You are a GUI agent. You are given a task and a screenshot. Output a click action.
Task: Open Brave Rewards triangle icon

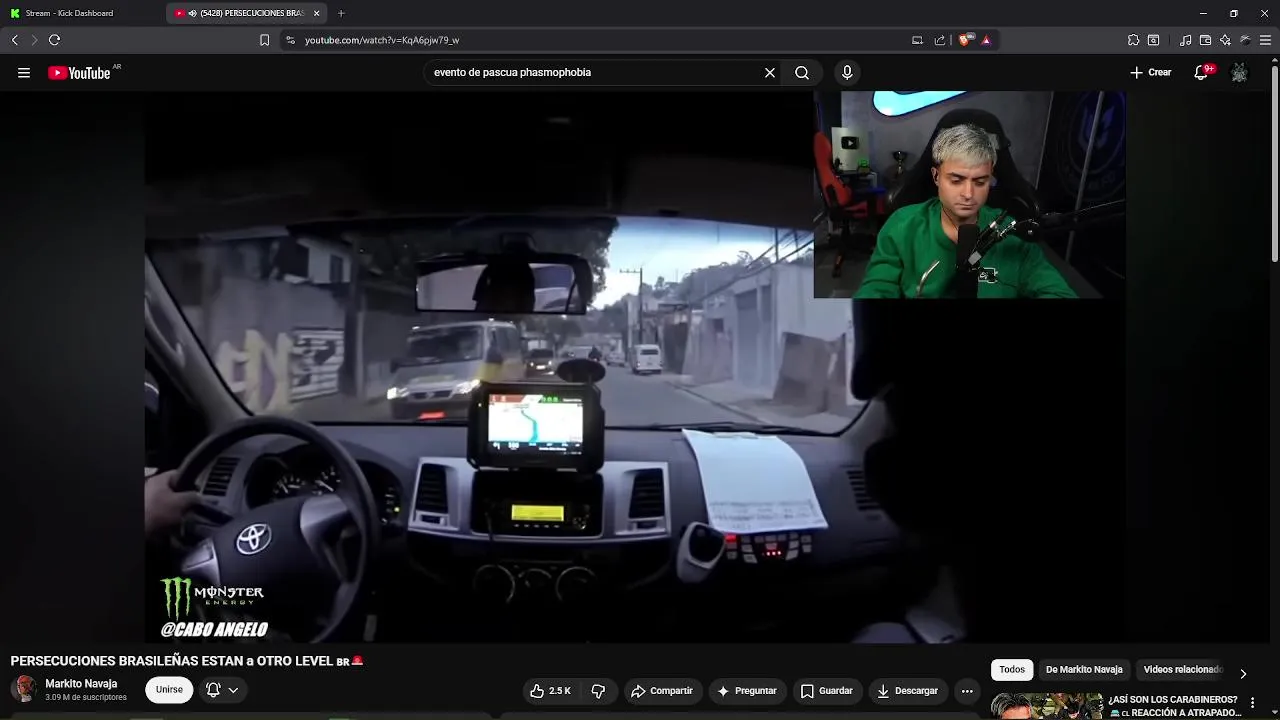pyautogui.click(x=986, y=40)
